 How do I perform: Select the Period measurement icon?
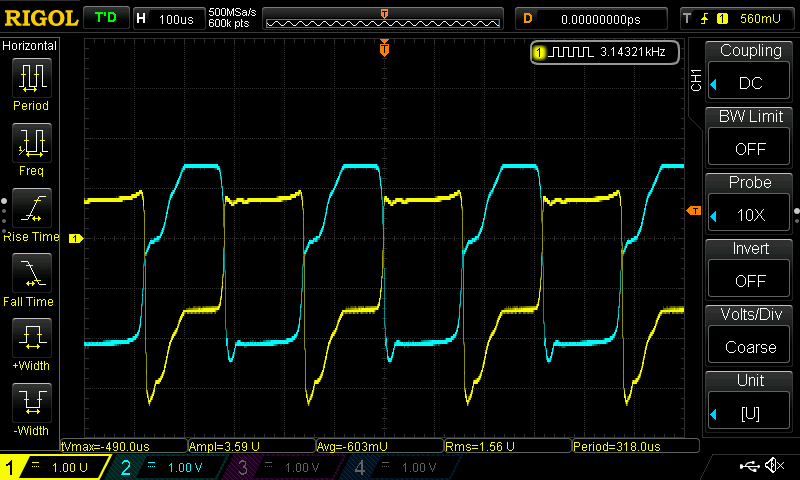[x=31, y=79]
